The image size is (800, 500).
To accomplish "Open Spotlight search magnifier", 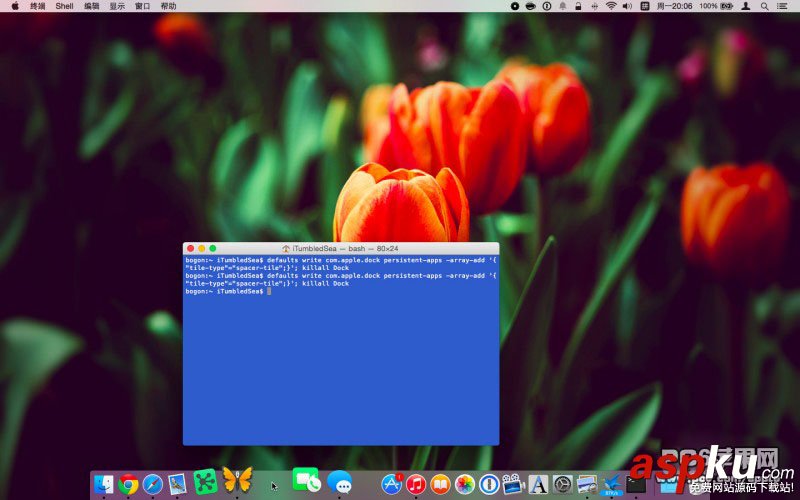I will 764,6.
